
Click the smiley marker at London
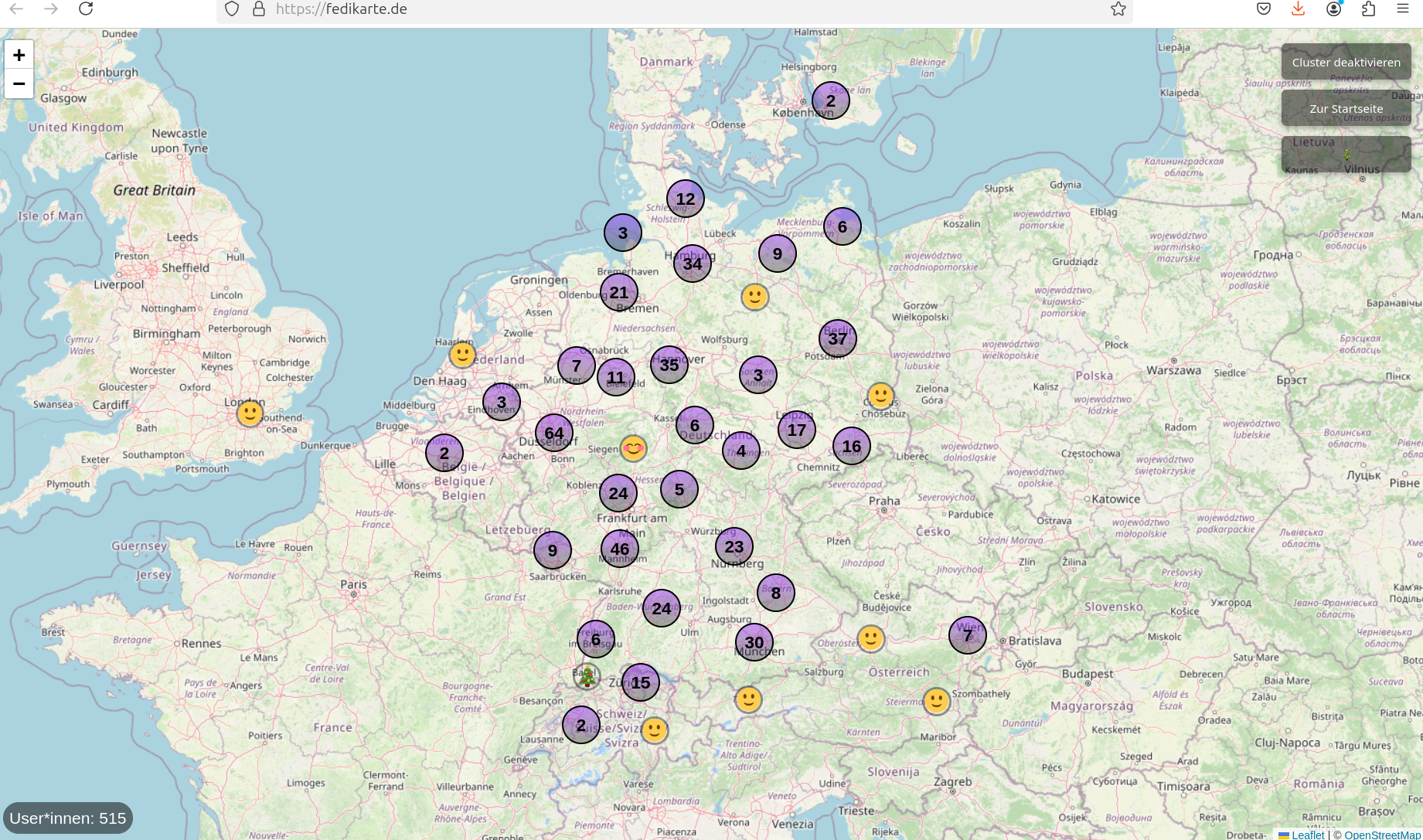click(x=250, y=413)
